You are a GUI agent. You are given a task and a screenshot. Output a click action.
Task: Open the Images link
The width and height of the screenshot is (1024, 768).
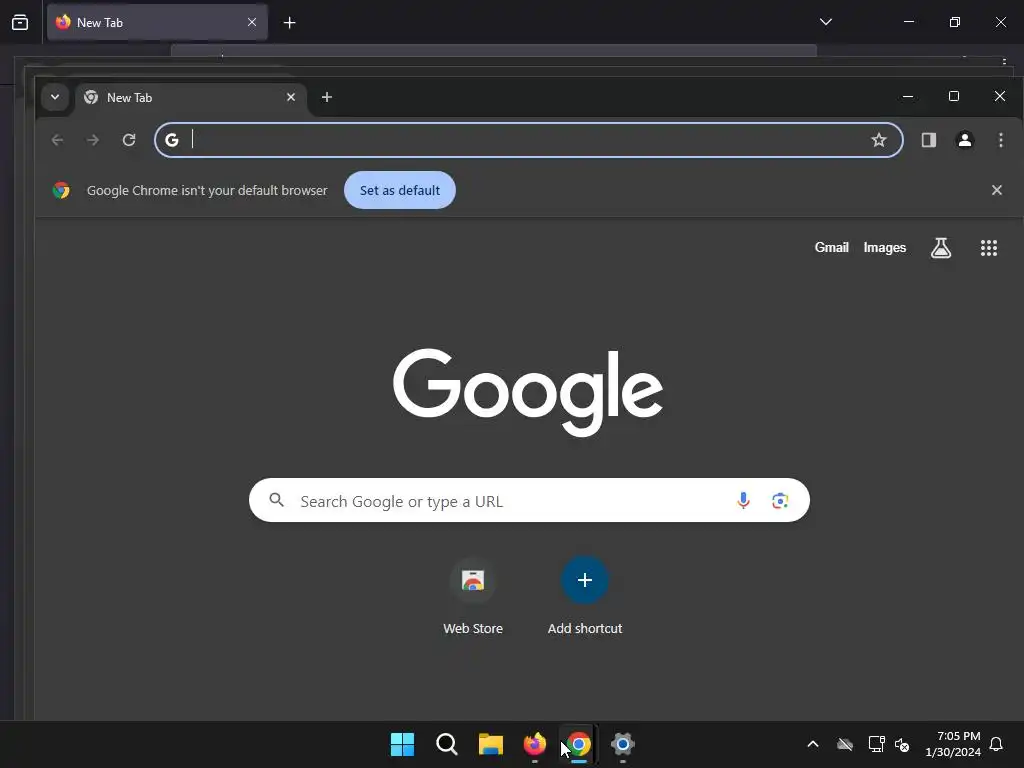coord(884,248)
